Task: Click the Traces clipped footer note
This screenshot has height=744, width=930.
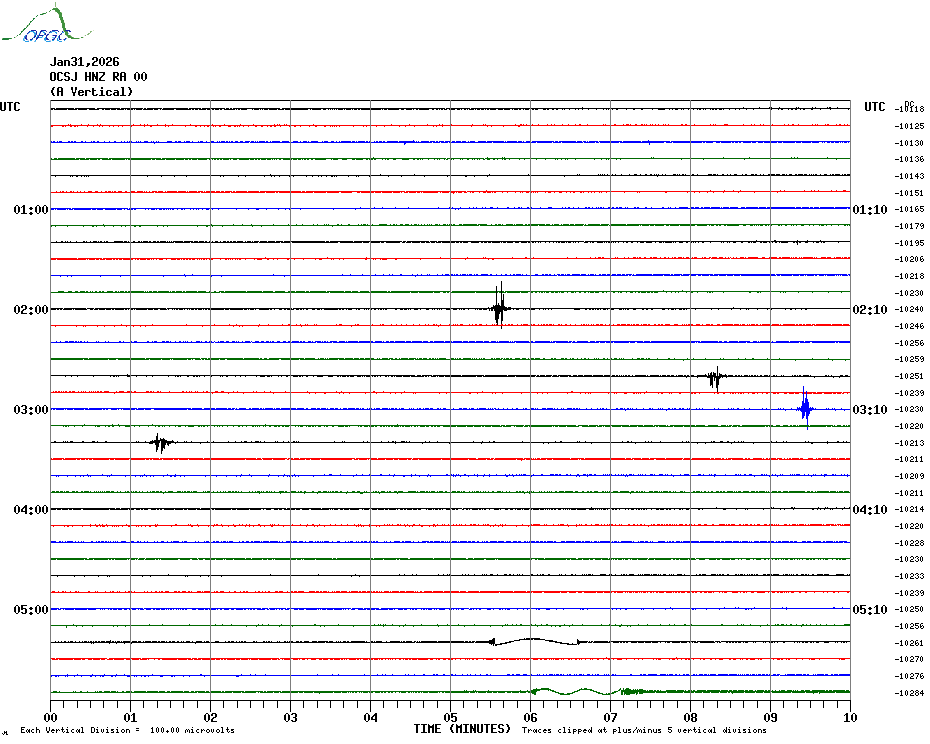Action: tap(644, 730)
